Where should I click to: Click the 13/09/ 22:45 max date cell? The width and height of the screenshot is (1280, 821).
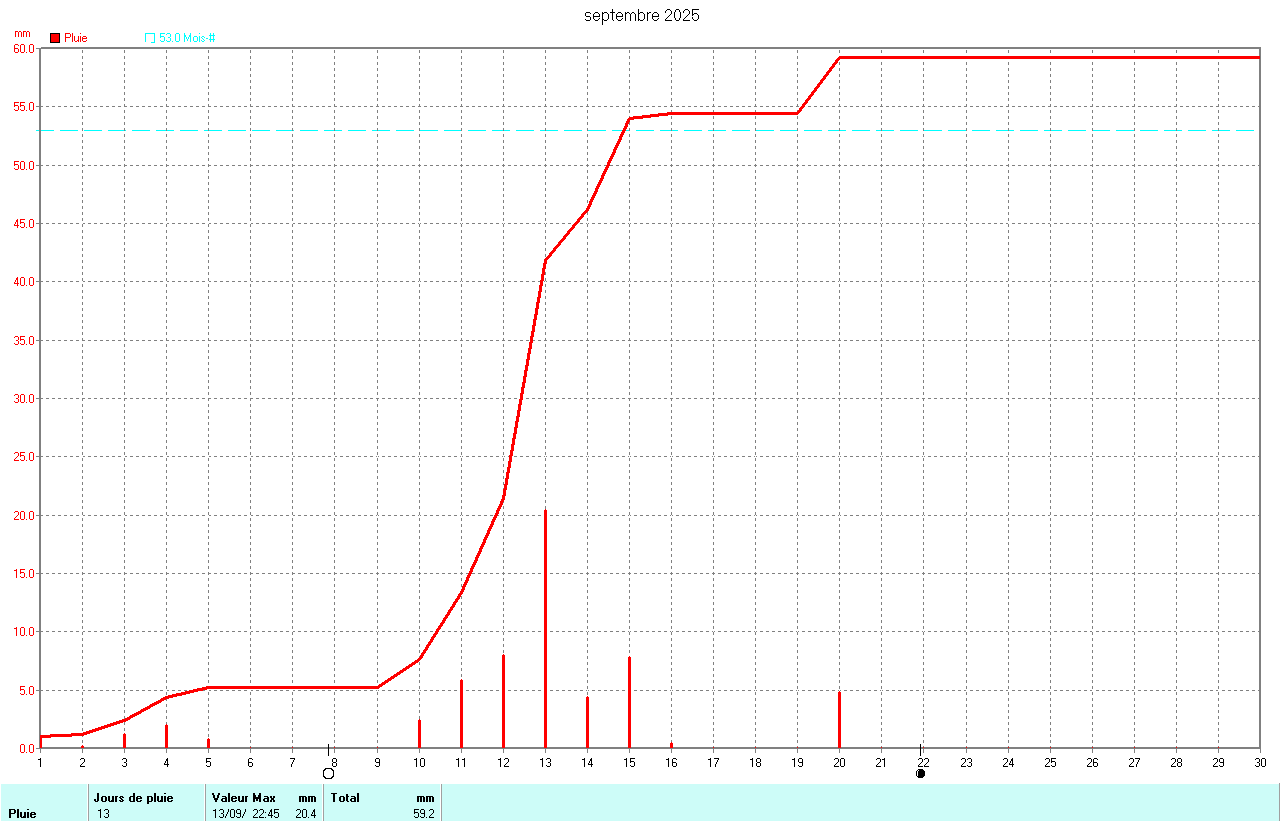pyautogui.click(x=245, y=814)
